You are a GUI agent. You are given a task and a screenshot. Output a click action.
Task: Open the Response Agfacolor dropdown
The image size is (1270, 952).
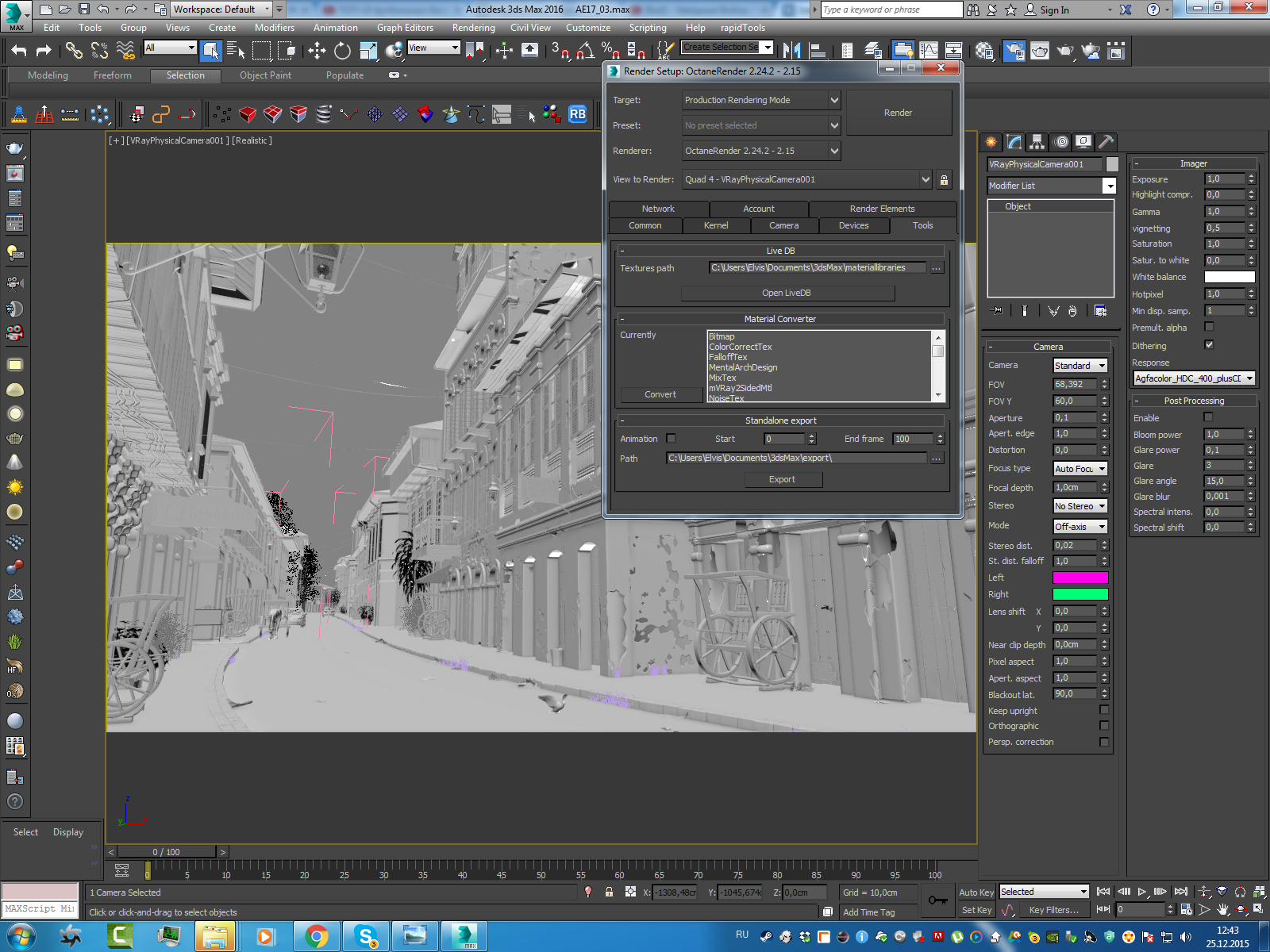pos(1194,378)
